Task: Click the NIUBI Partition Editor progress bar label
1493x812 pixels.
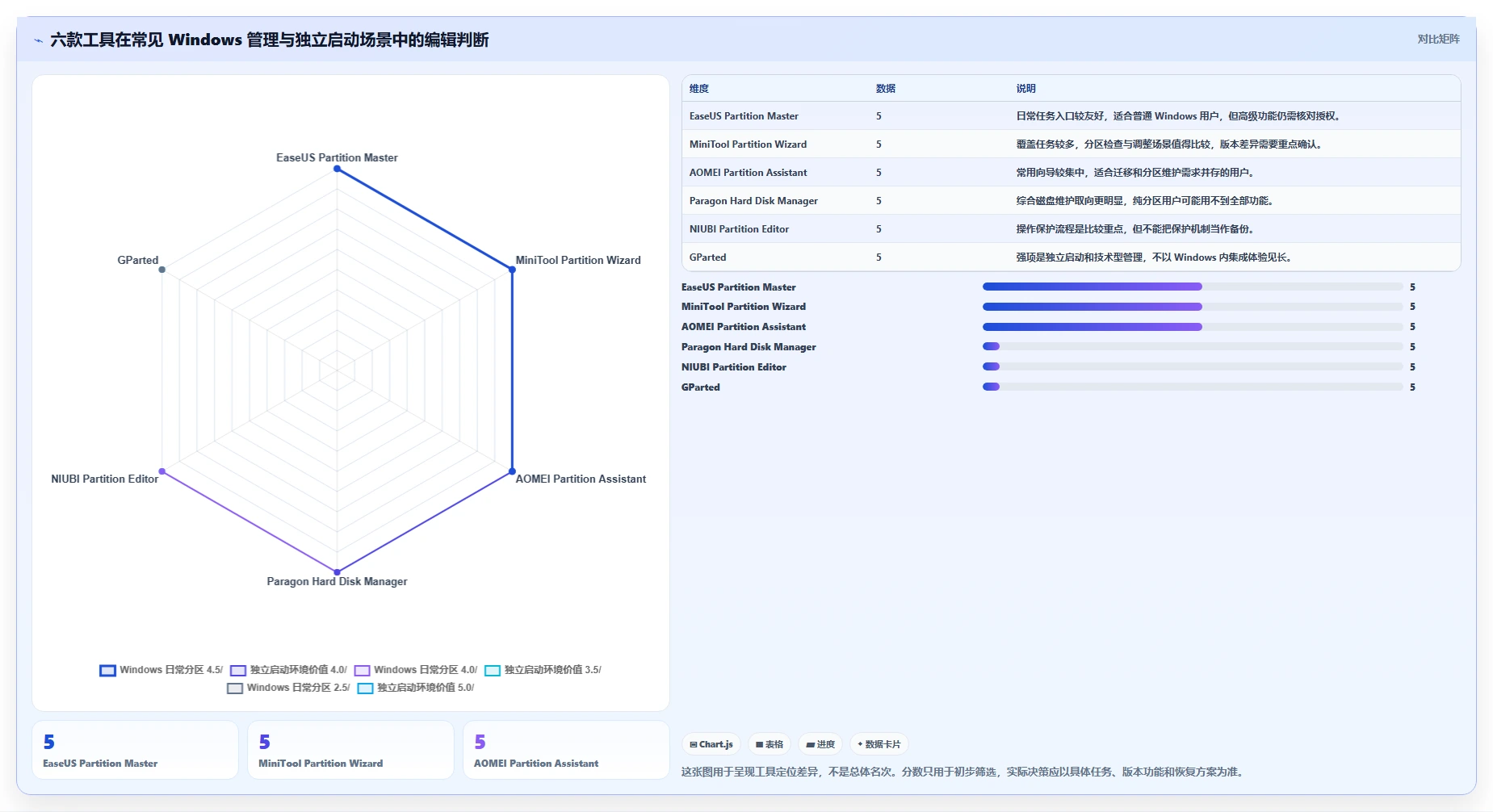Action: tap(734, 367)
